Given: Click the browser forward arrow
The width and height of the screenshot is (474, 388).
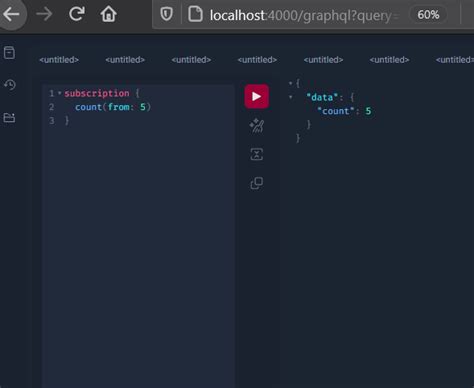Looking at the screenshot, I should [44, 14].
